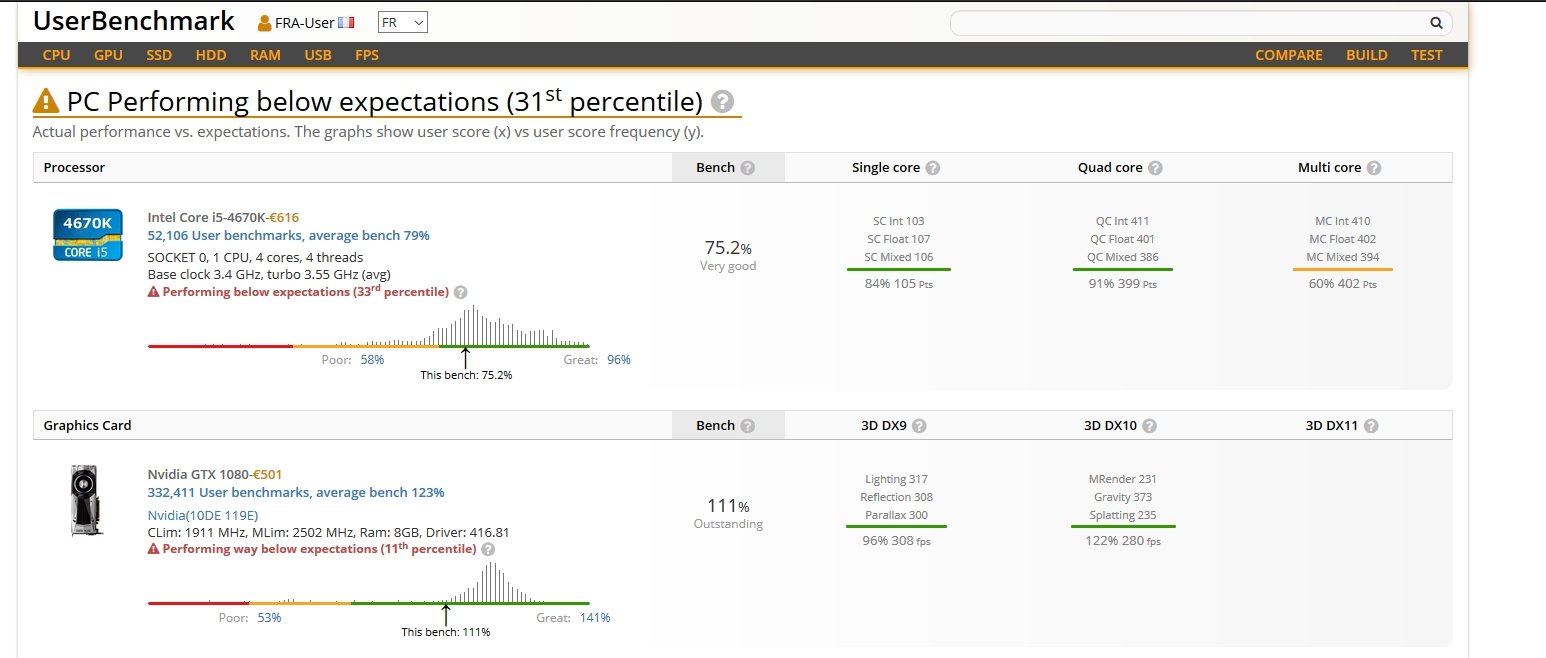Screen dimensions: 1546x658
Task: Click the graphics card Poor 53% value
Action: [269, 618]
